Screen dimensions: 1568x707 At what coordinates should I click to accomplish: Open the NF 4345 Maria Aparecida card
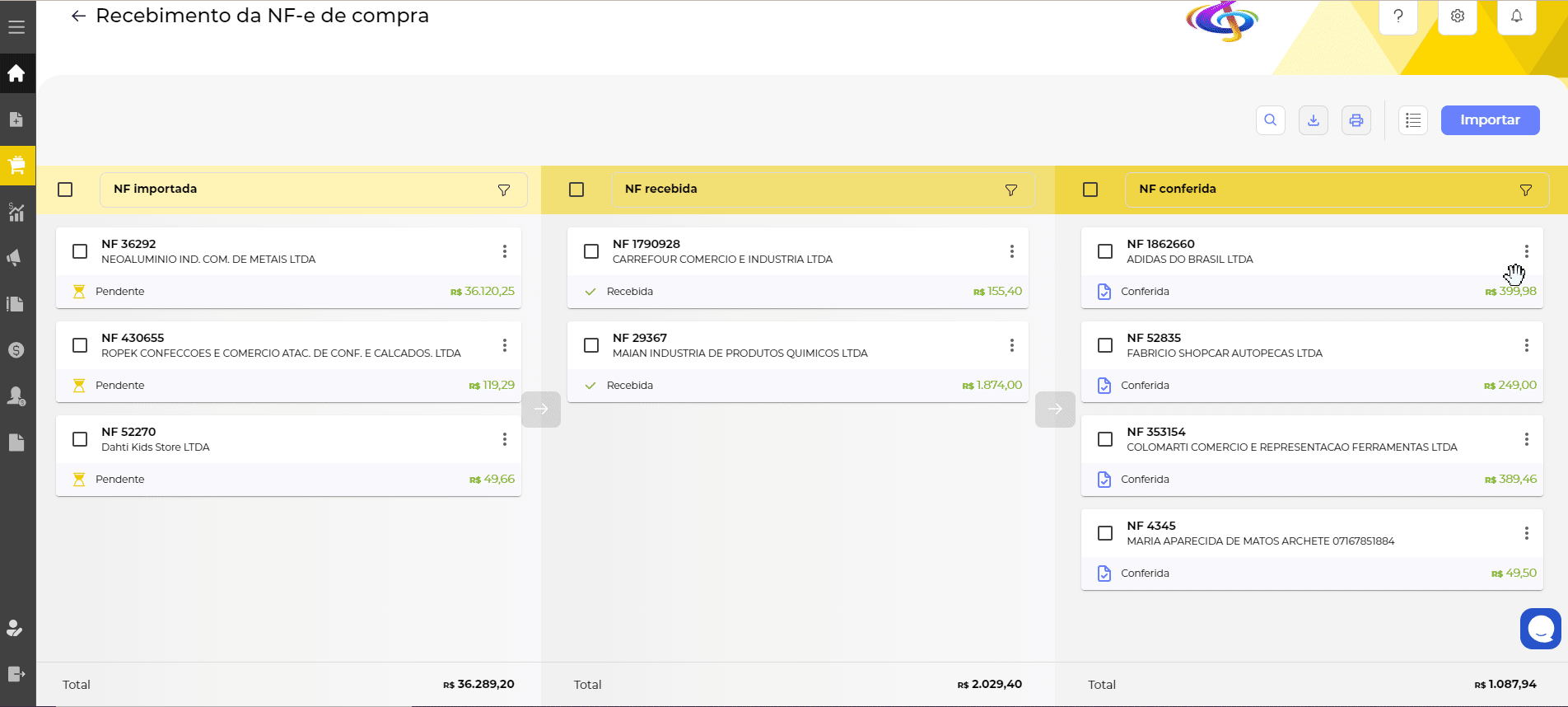[x=1260, y=533]
